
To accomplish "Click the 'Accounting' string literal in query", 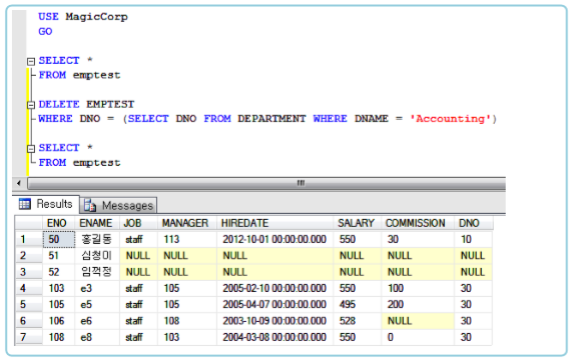I will (x=450, y=119).
